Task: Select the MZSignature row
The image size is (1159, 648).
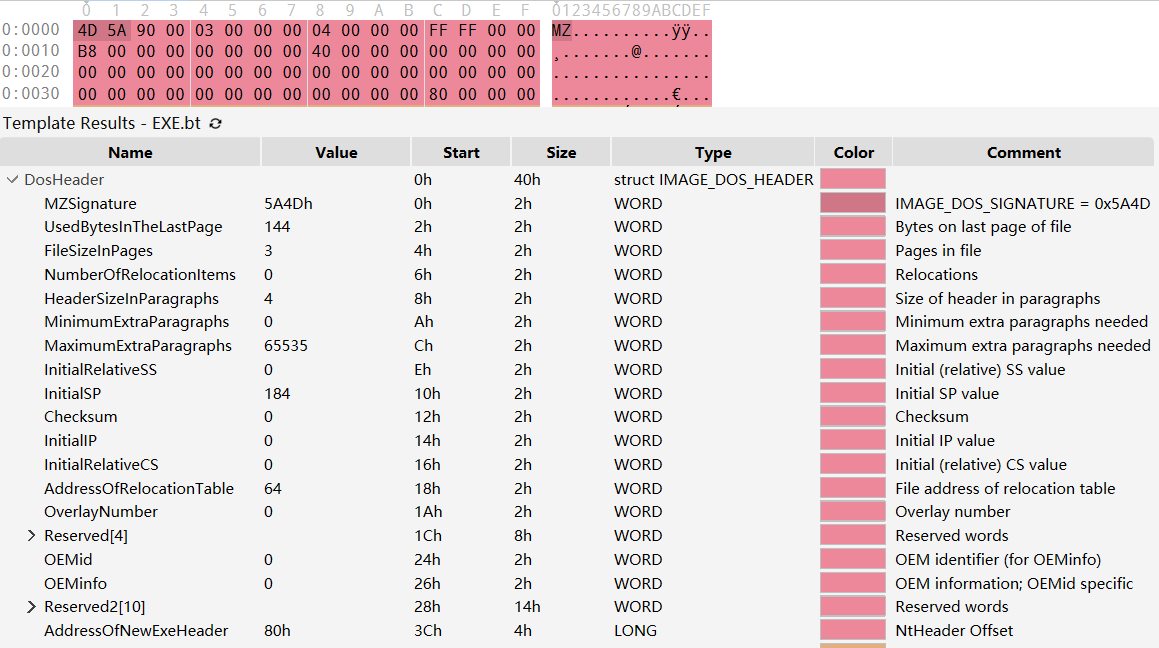Action: [x=90, y=204]
